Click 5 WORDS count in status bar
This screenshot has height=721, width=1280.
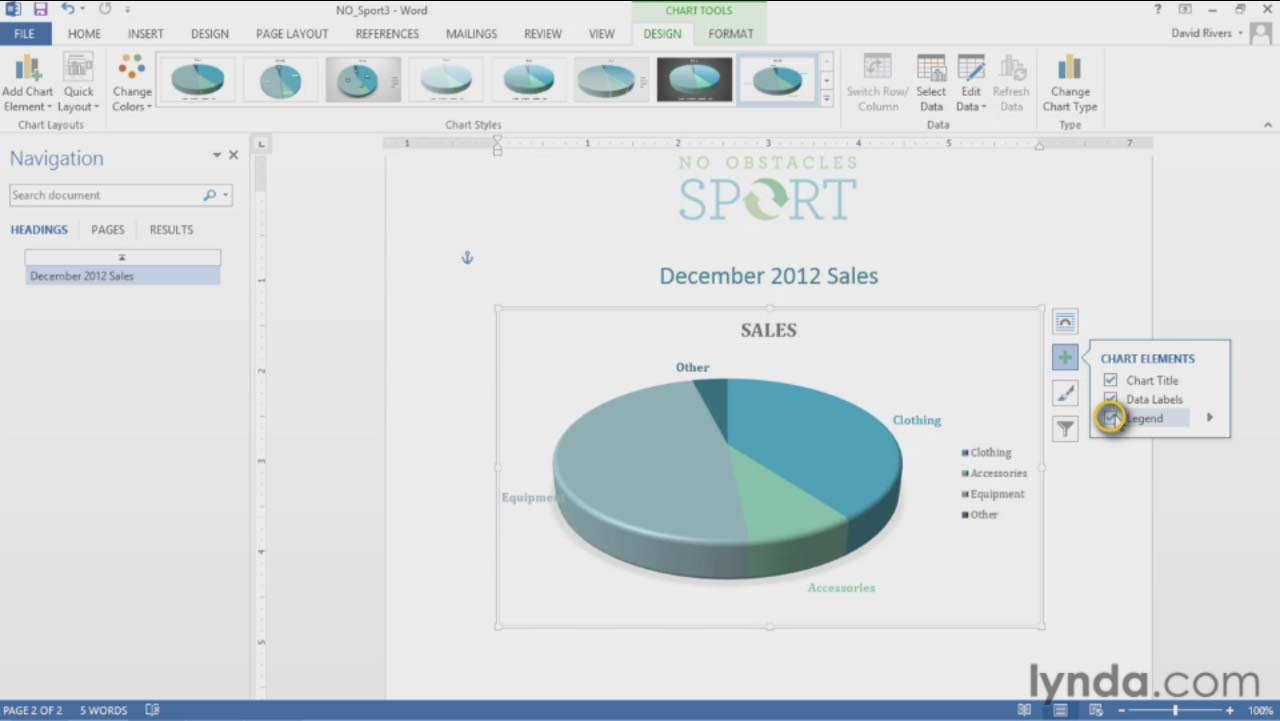point(103,710)
